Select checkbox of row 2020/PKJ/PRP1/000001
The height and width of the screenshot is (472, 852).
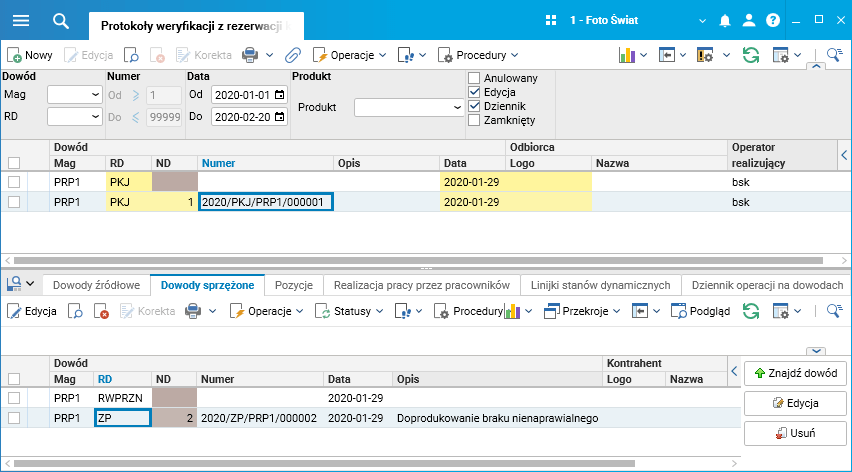14,202
